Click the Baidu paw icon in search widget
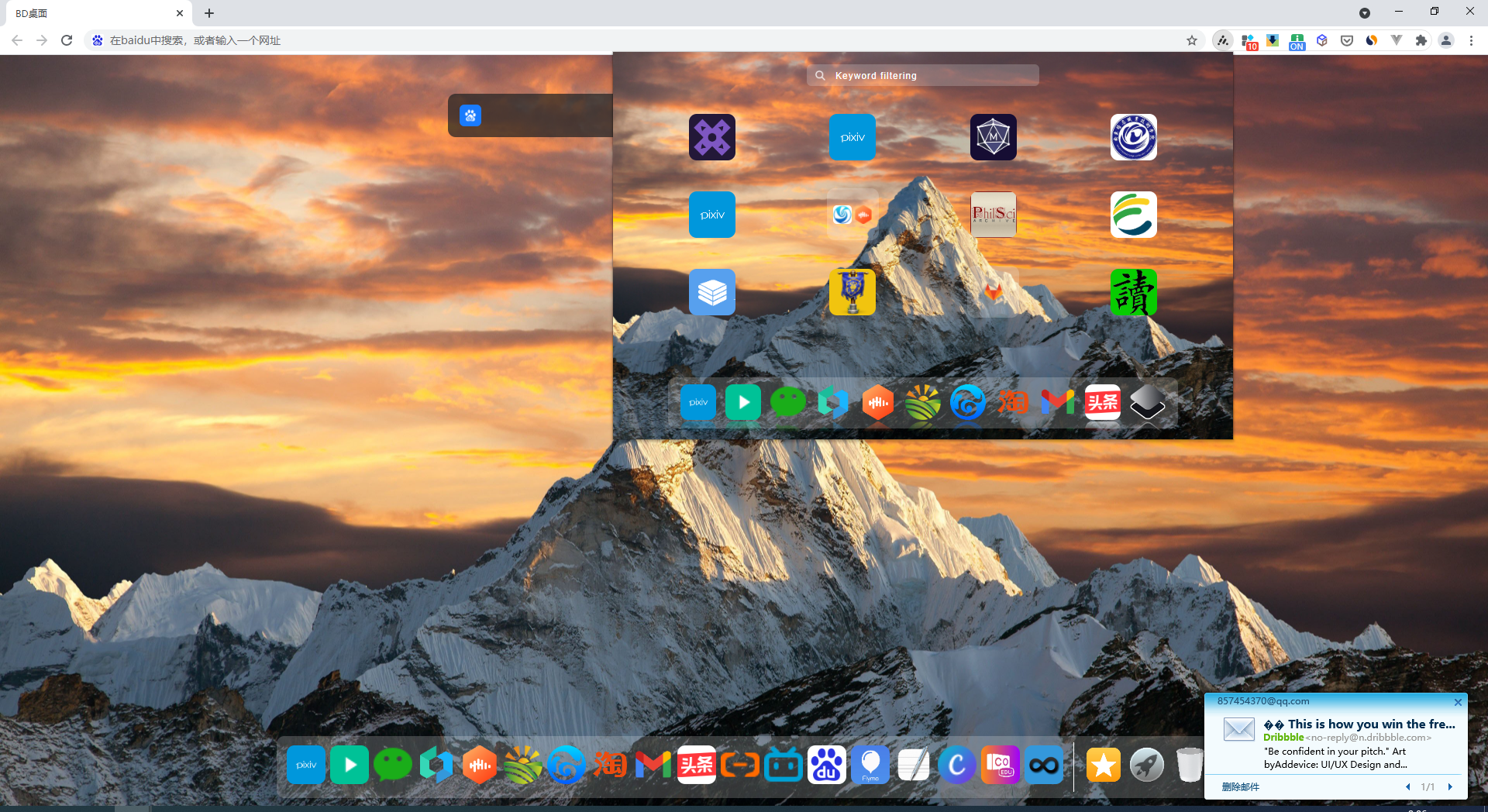This screenshot has height=812, width=1488. [x=470, y=115]
